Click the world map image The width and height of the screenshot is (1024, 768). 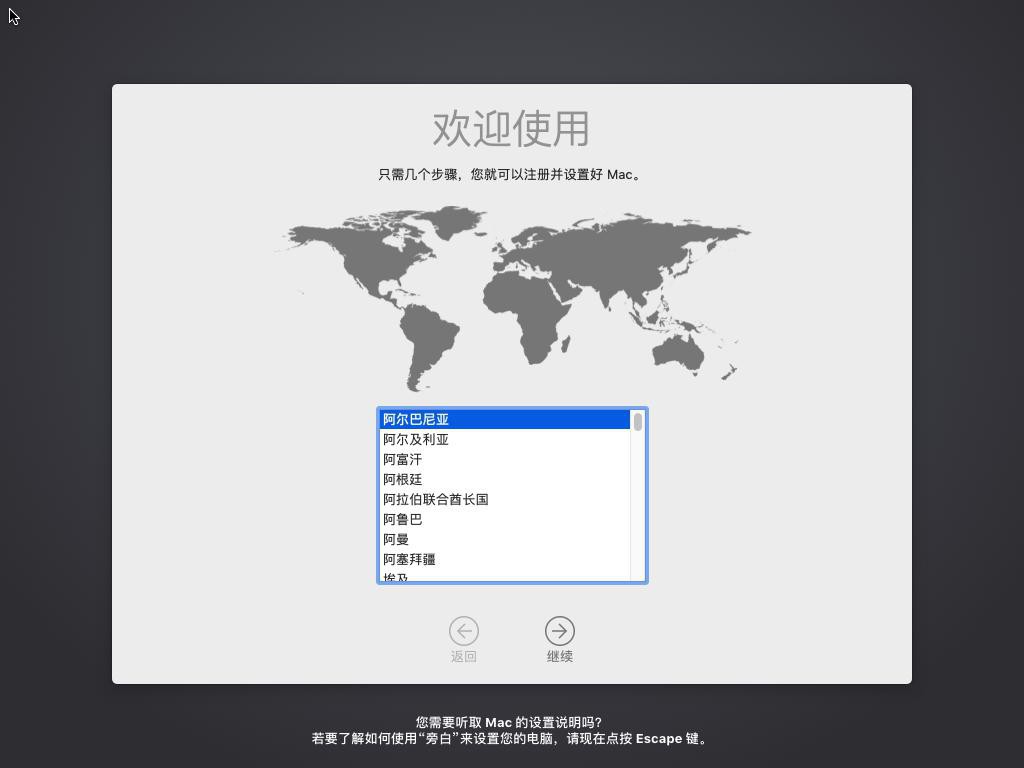[x=512, y=298]
